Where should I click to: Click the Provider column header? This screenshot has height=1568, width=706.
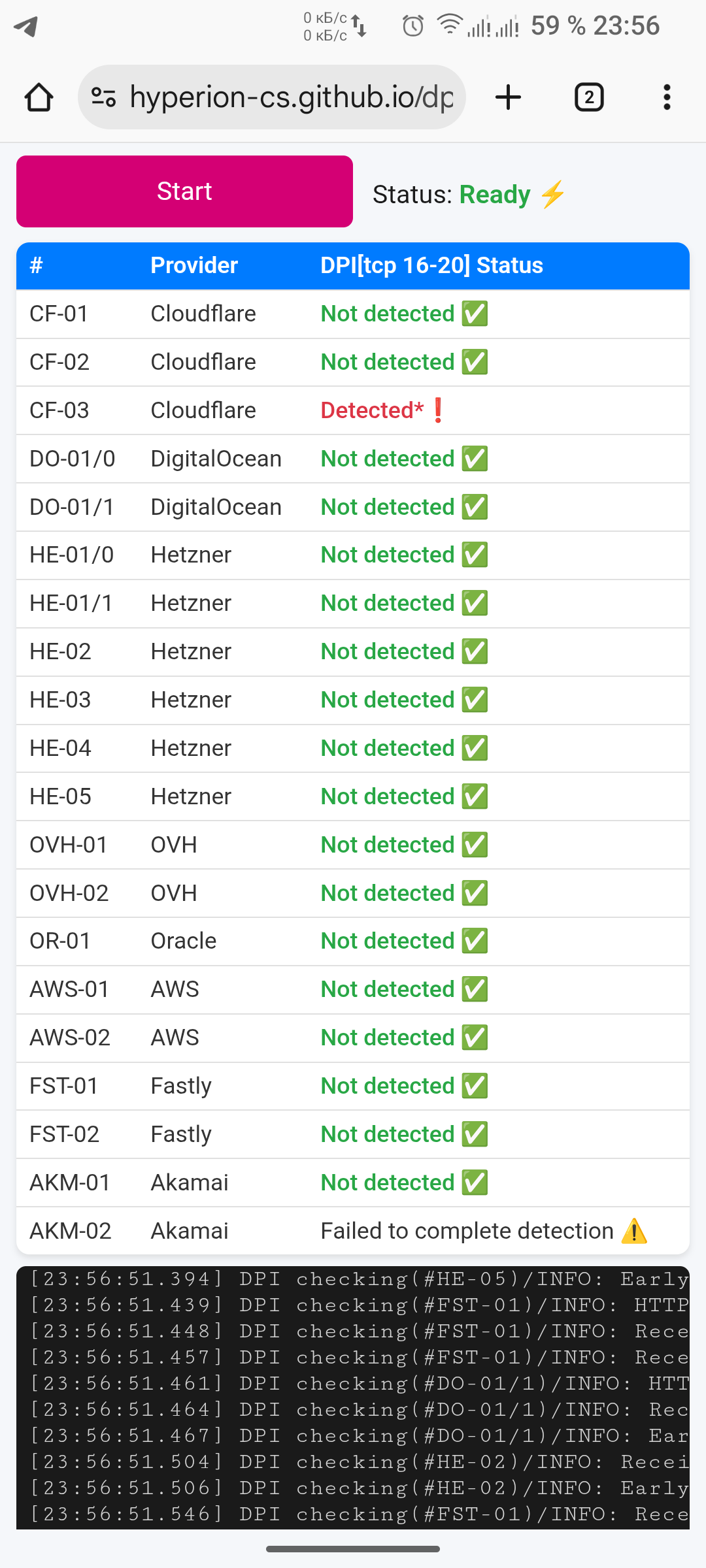pyautogui.click(x=194, y=265)
